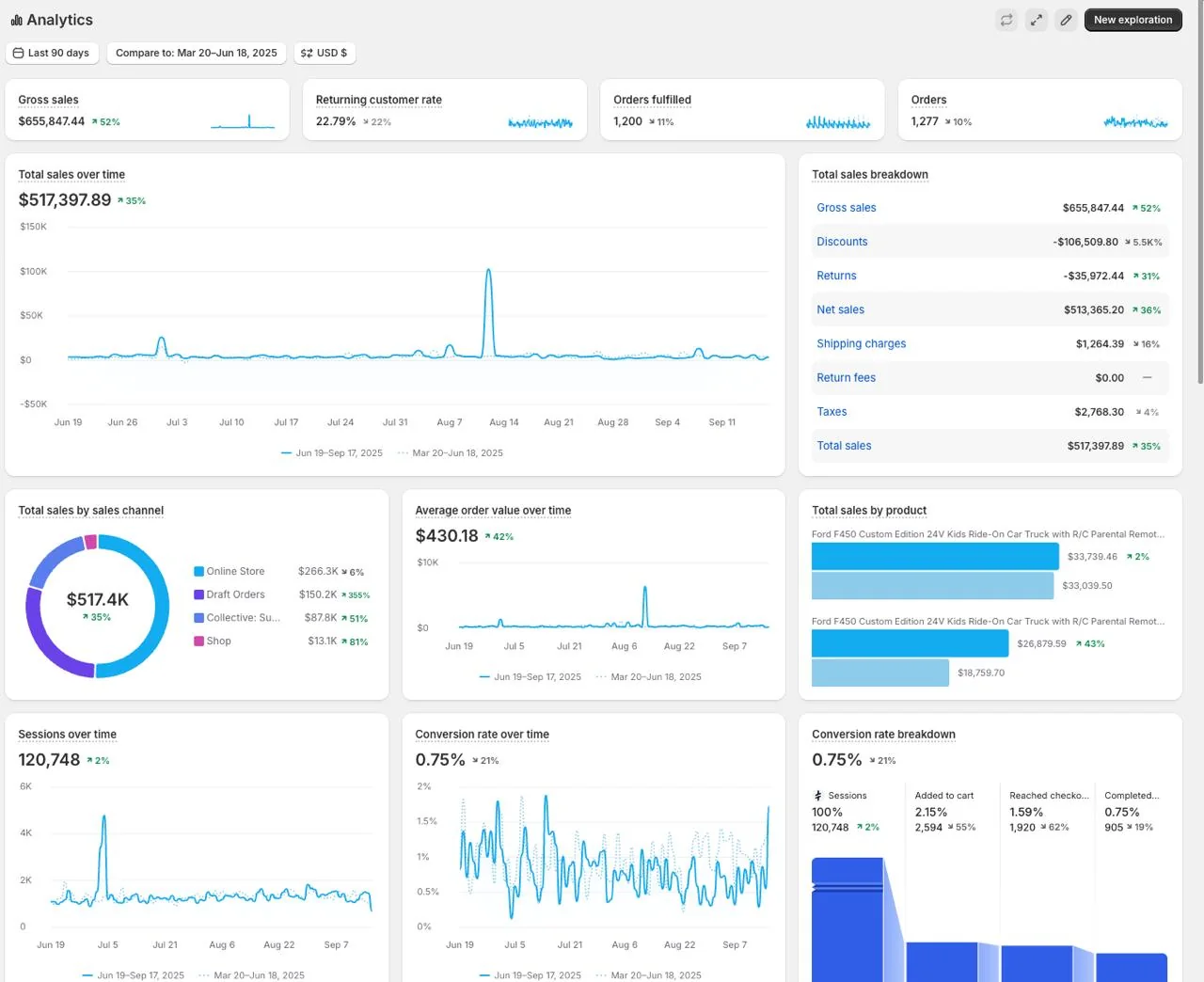1204x982 pixels.
Task: Click the $33,739.46 product sales bar
Action: tap(935, 557)
